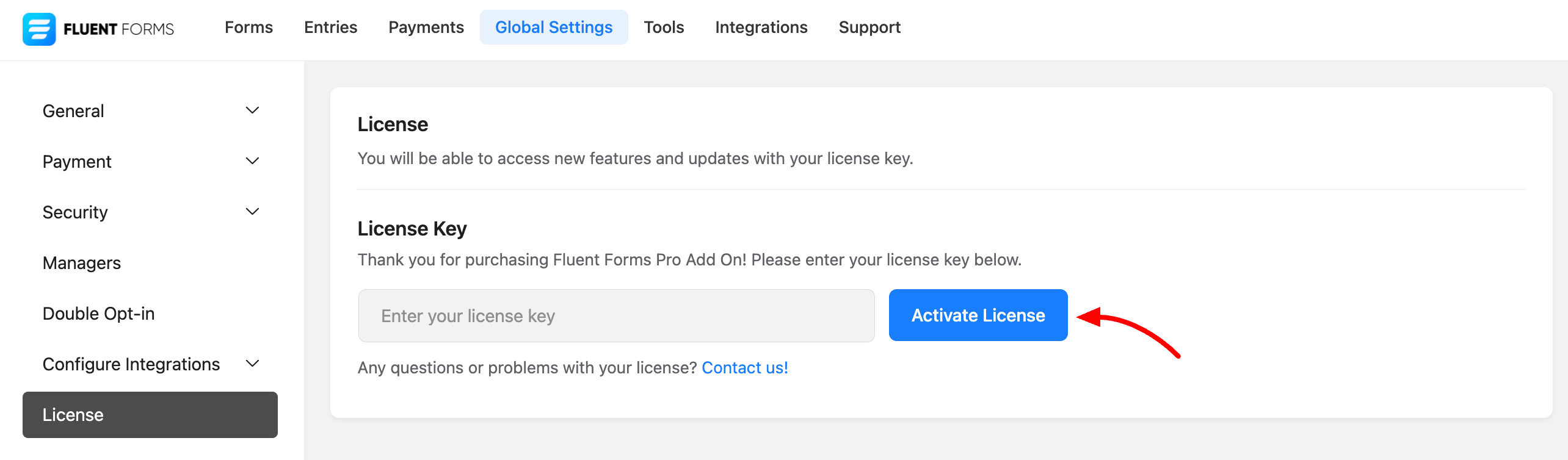This screenshot has width=1568, height=460.
Task: Expand the Configure Integrations chevron
Action: pyautogui.click(x=252, y=364)
